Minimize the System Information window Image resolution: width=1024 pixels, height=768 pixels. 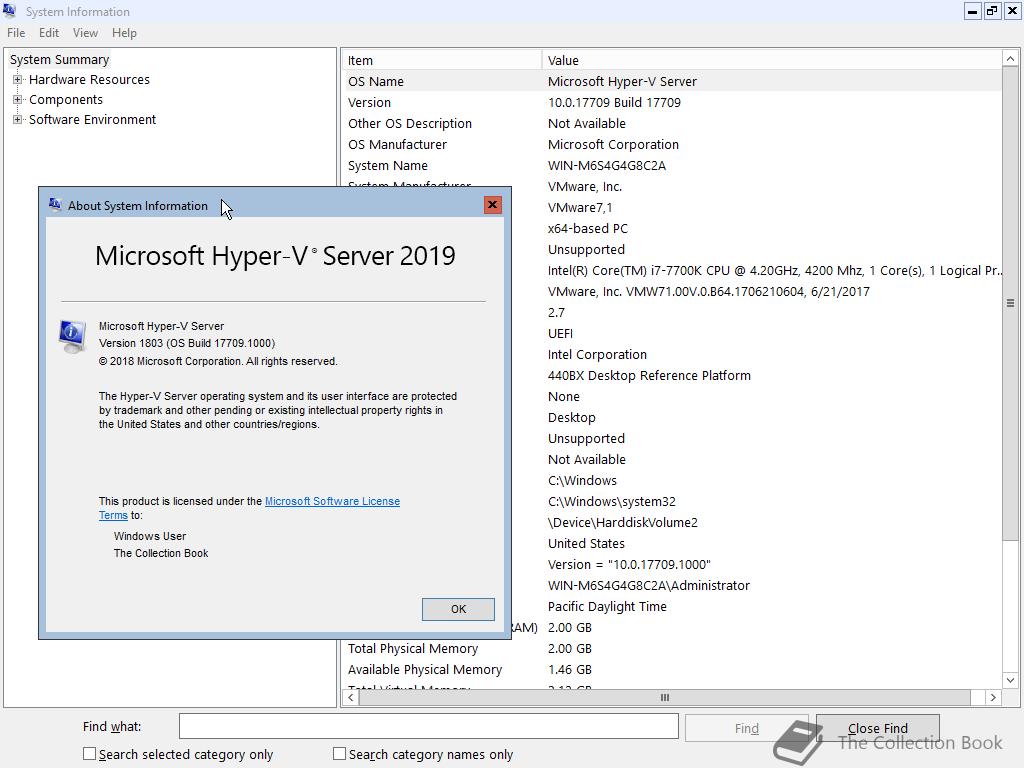point(972,10)
